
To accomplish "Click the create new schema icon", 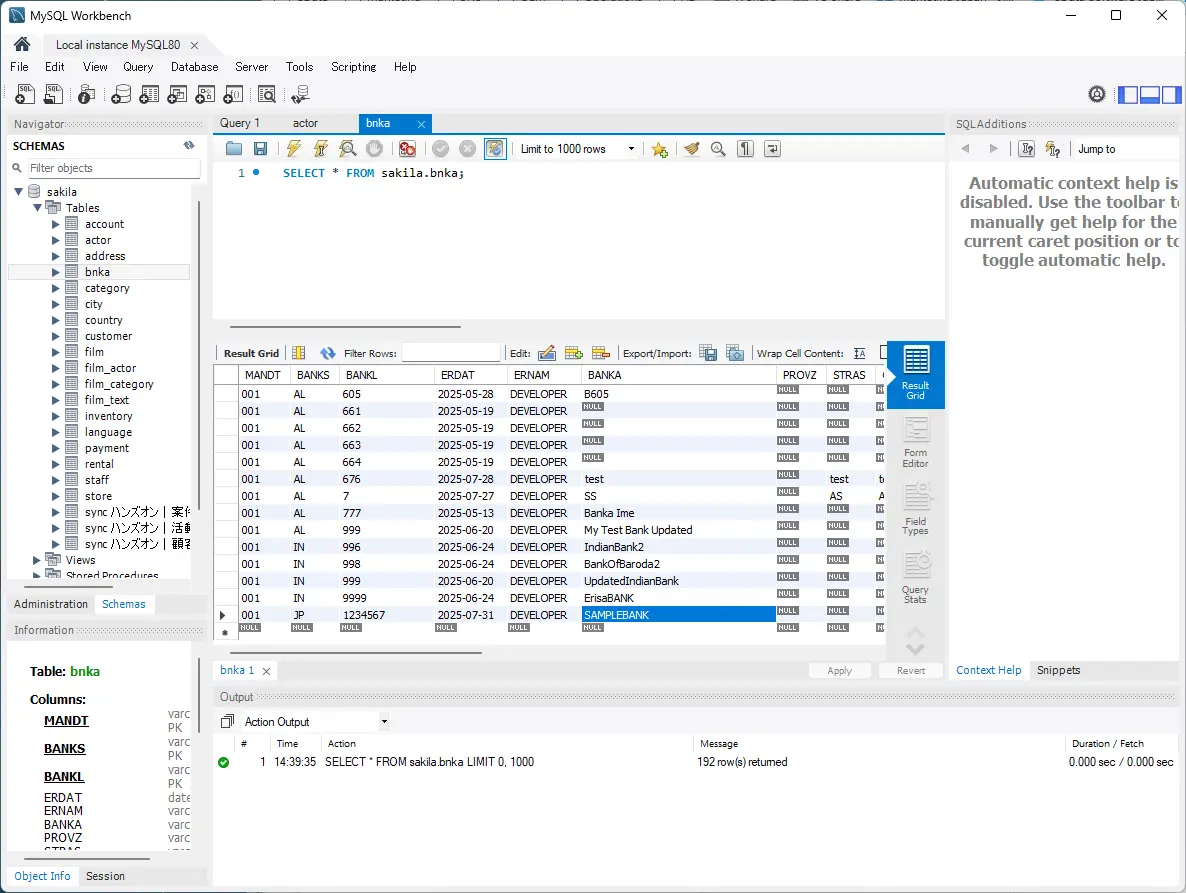I will 121,95.
